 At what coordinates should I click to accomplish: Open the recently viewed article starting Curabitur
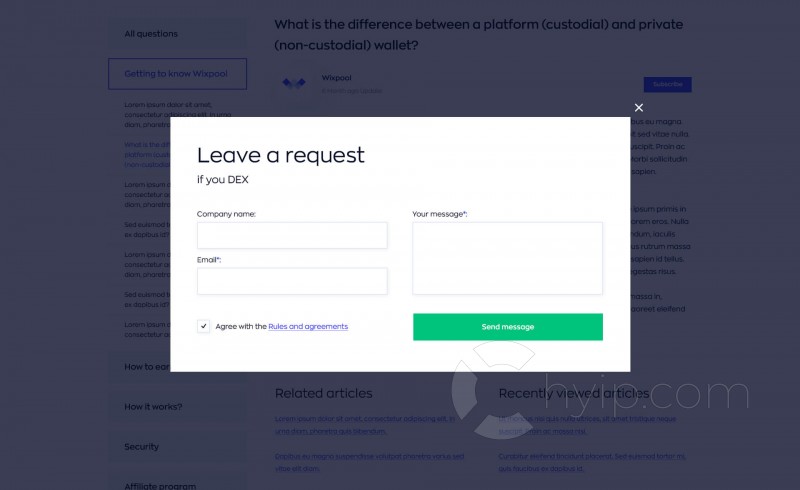(x=592, y=462)
